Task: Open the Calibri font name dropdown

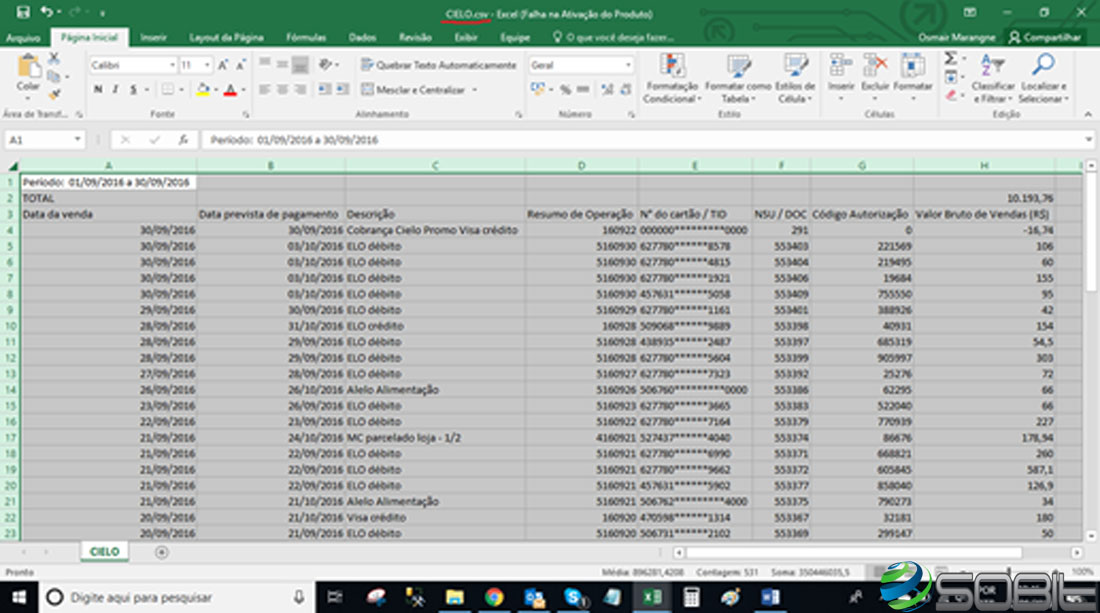Action: (172, 65)
